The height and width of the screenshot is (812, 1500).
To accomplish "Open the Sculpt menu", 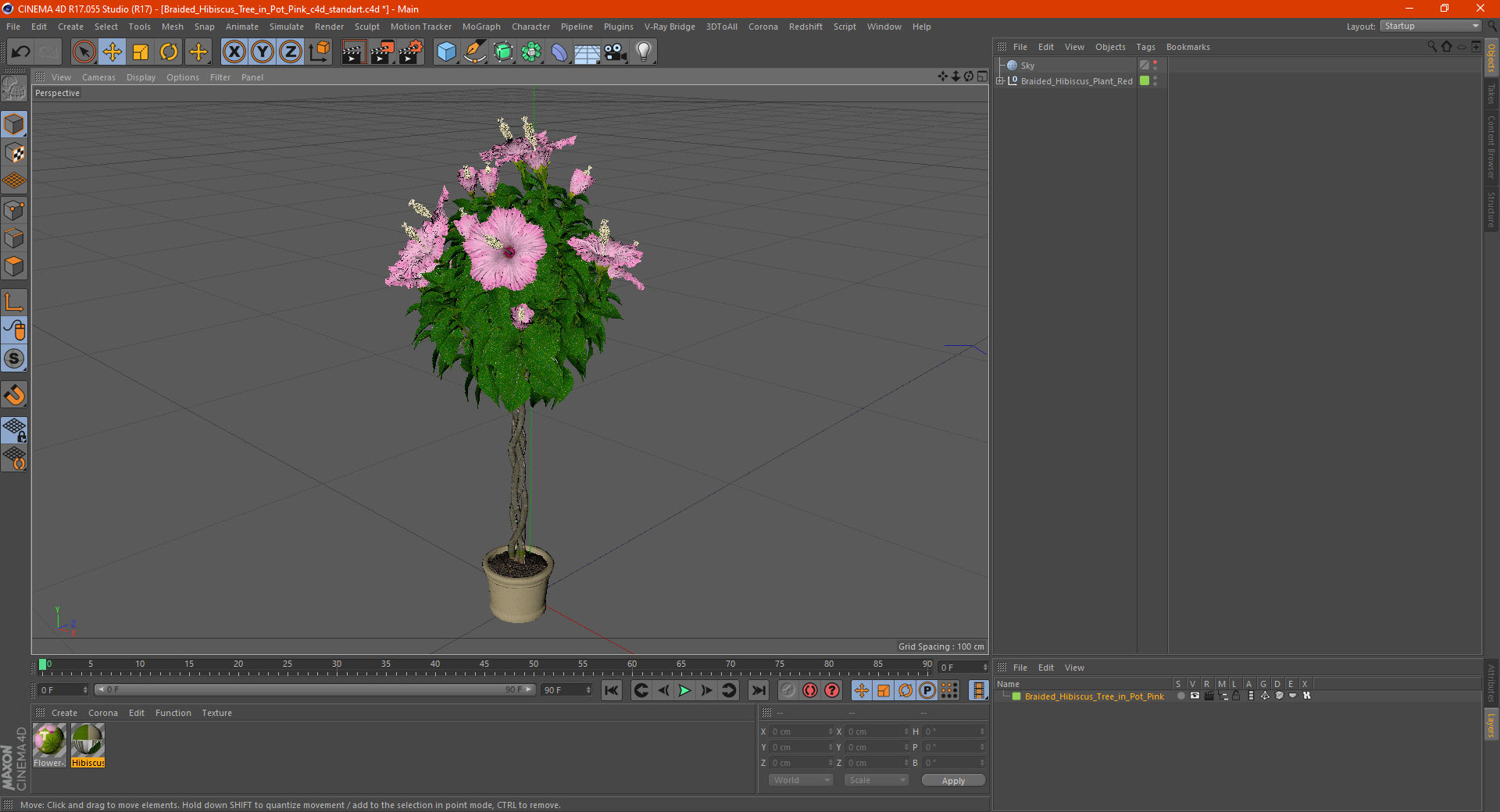I will click(366, 27).
